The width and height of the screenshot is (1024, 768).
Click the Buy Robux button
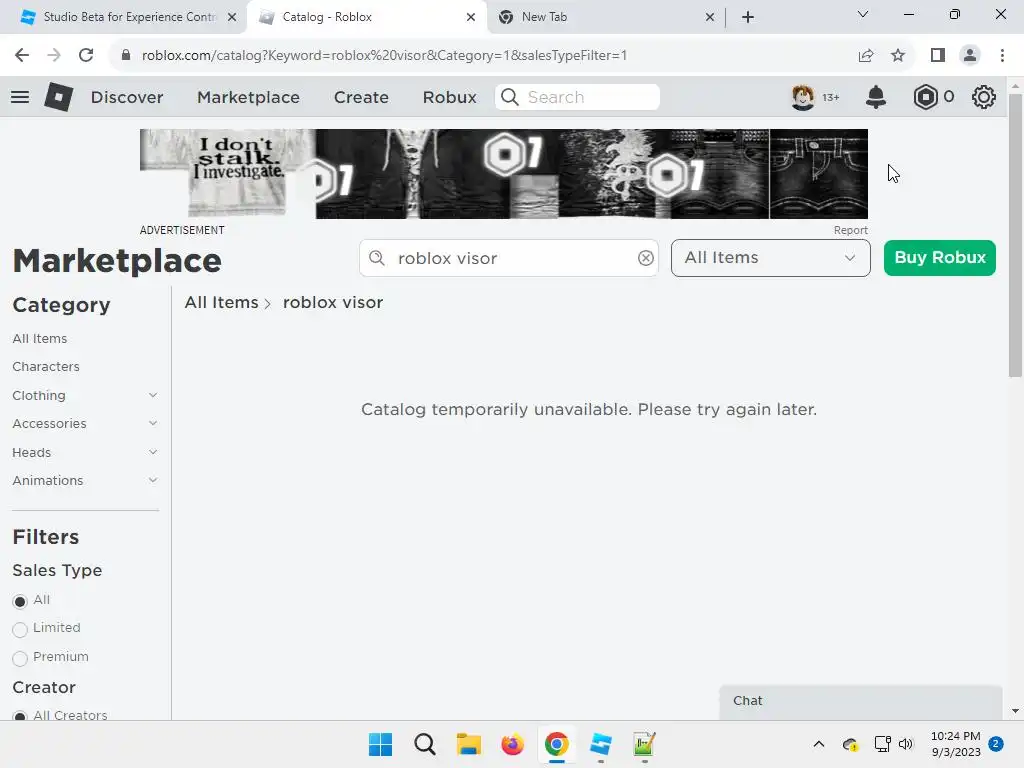[x=939, y=258]
